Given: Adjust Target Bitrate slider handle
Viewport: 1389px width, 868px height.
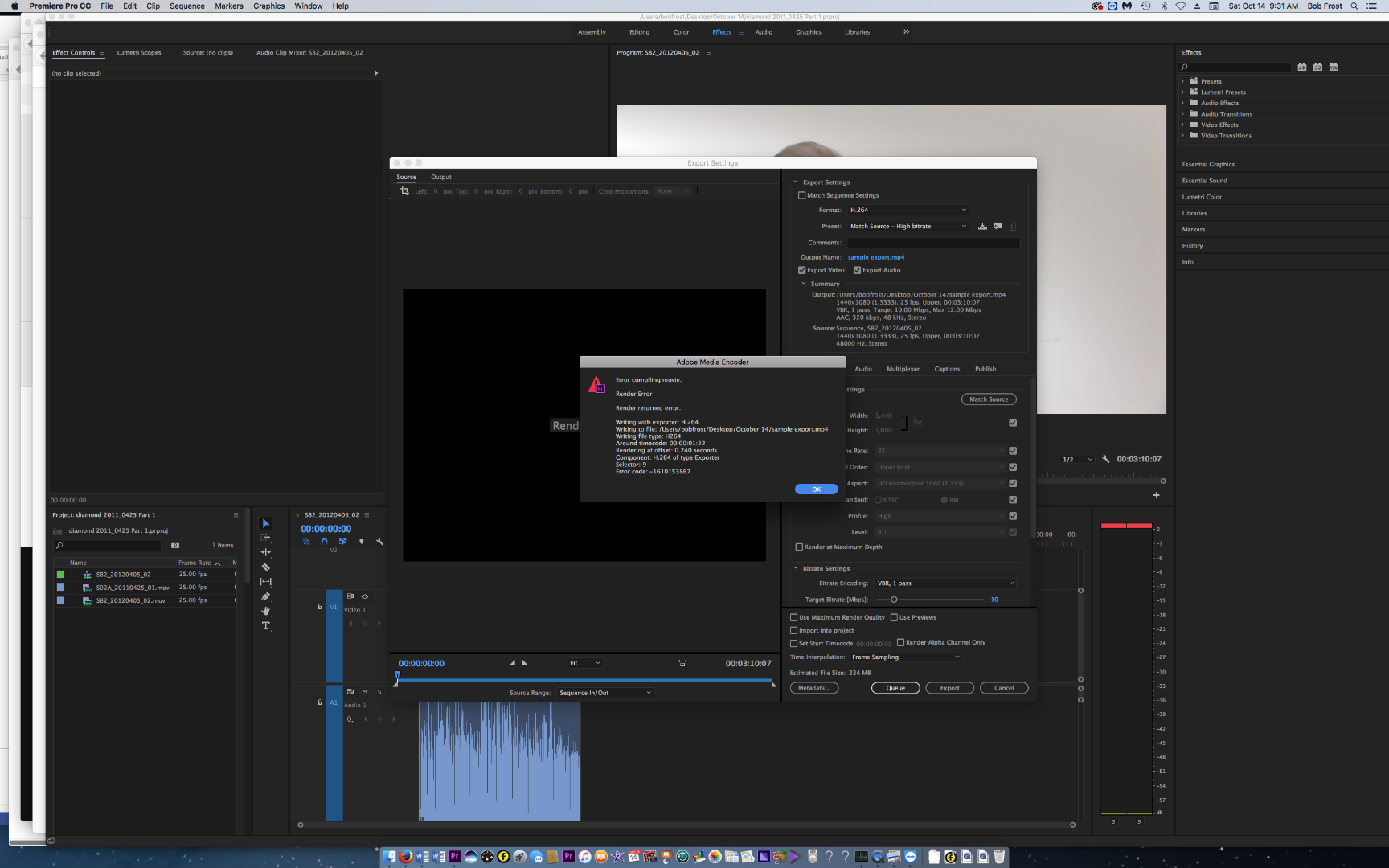Looking at the screenshot, I should coord(894,600).
